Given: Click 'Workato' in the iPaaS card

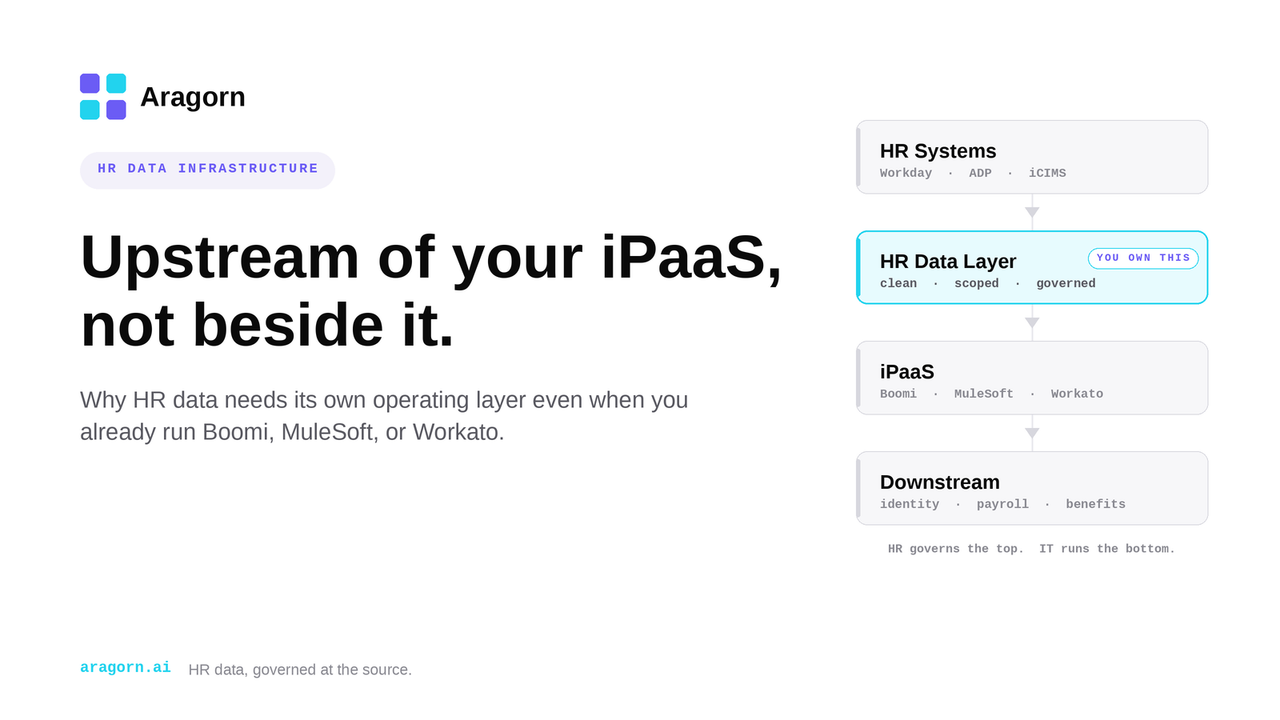Looking at the screenshot, I should [x=1077, y=395].
